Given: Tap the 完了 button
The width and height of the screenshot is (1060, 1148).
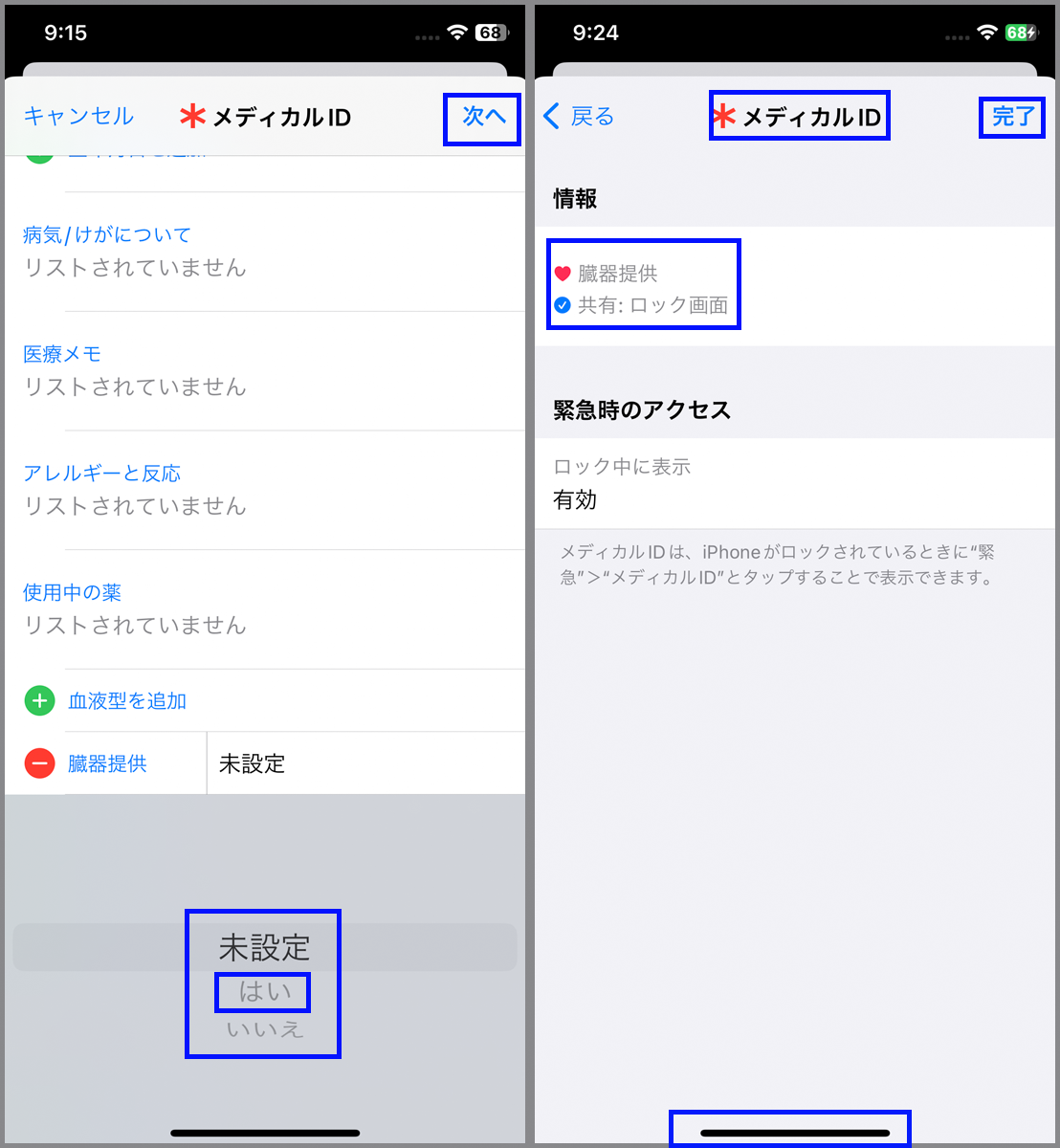Looking at the screenshot, I should pyautogui.click(x=1012, y=117).
